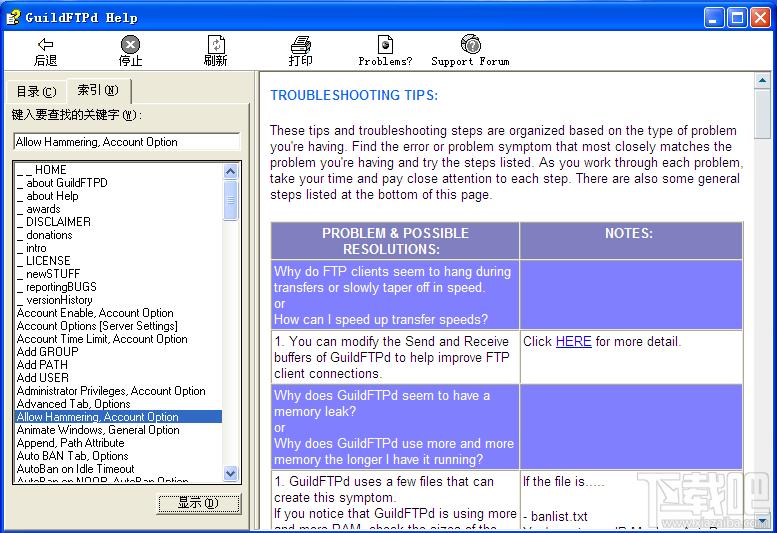Click the Print (打印) printer icon
This screenshot has height=533, width=777.
pyautogui.click(x=301, y=45)
